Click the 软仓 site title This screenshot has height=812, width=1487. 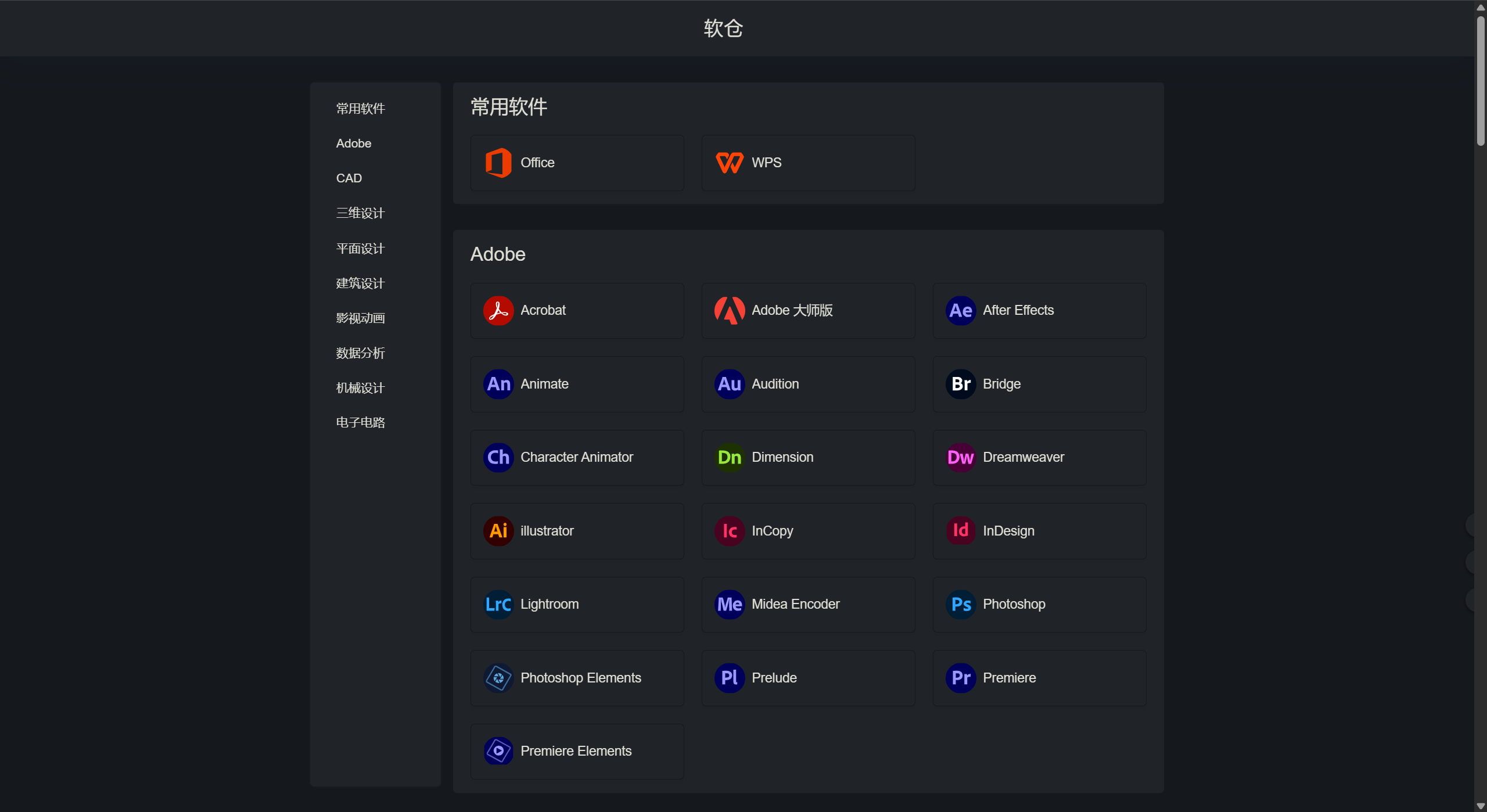click(723, 28)
